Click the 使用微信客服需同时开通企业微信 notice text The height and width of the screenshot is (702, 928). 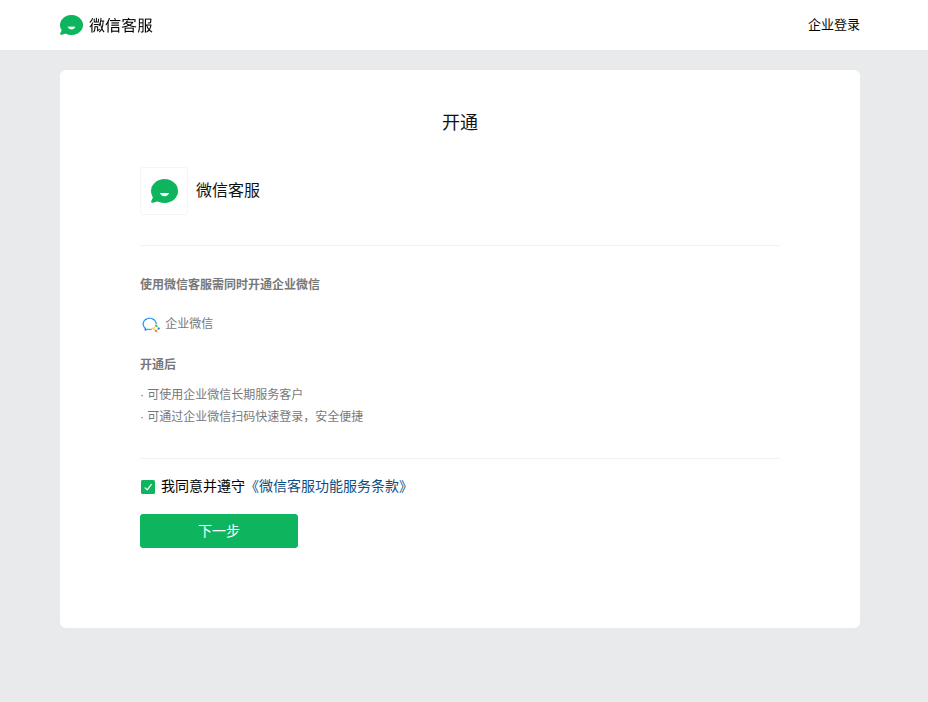coord(230,285)
